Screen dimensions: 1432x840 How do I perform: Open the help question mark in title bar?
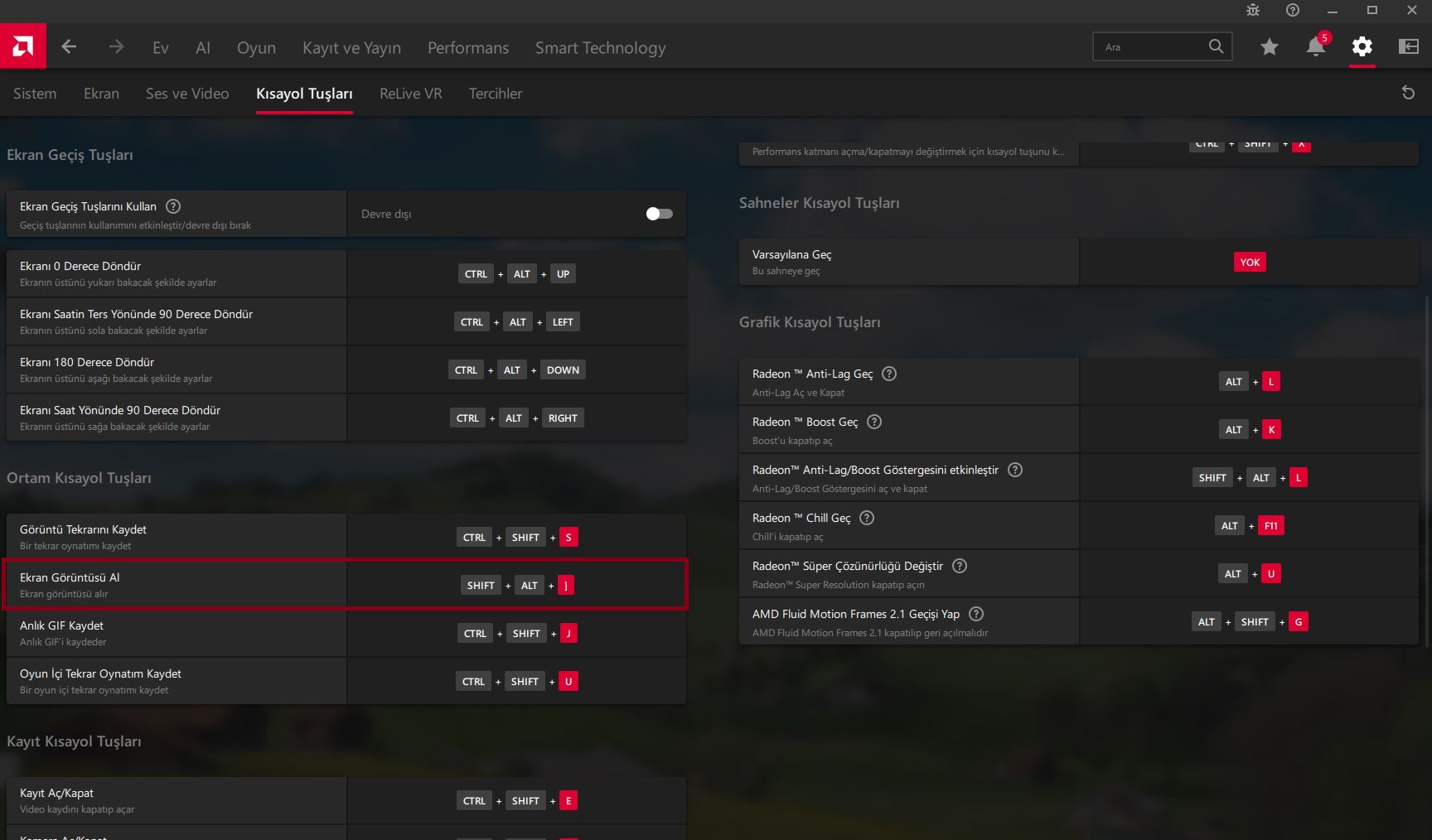click(1293, 10)
